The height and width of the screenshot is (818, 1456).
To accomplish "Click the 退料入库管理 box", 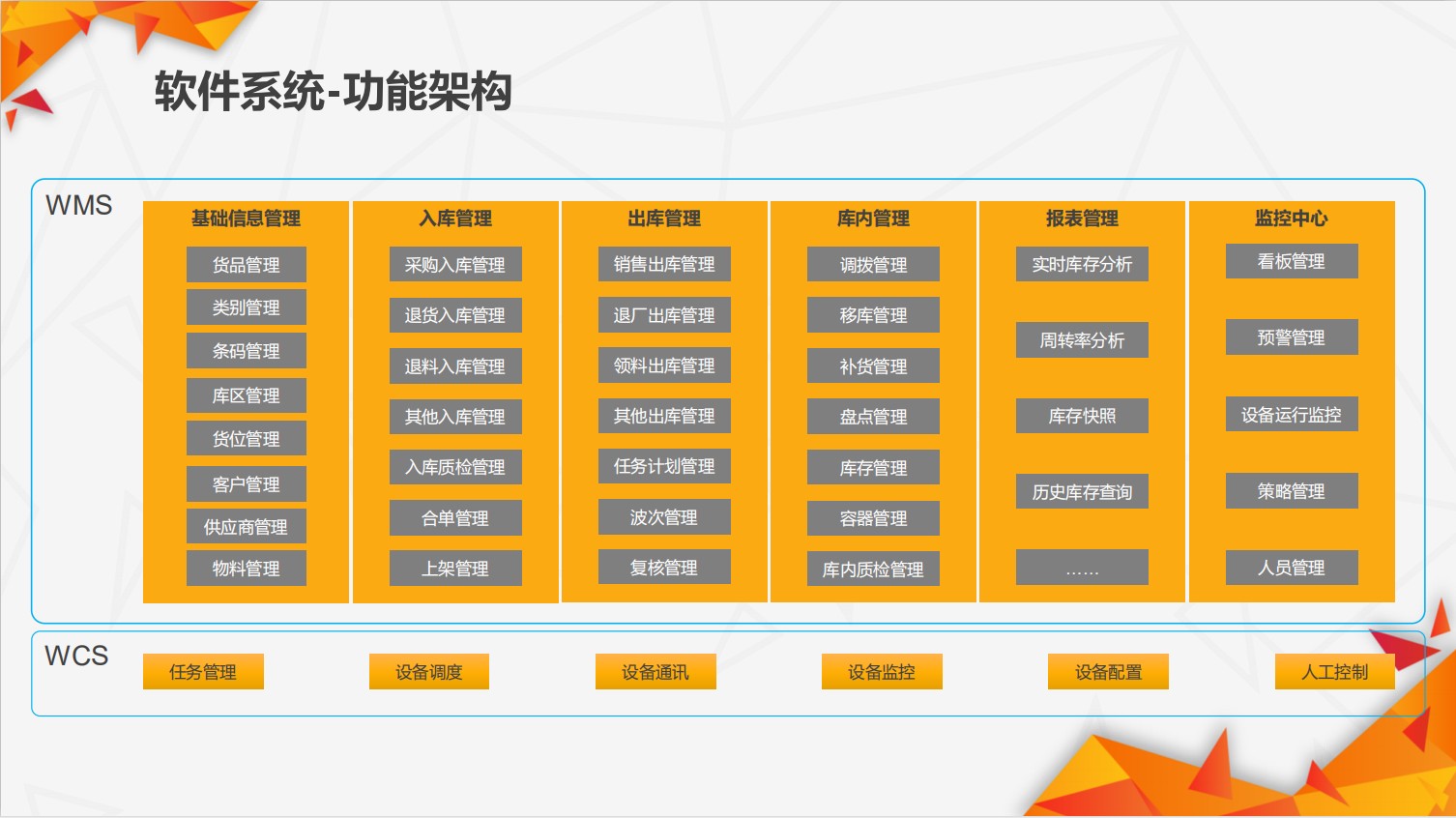I will click(455, 366).
